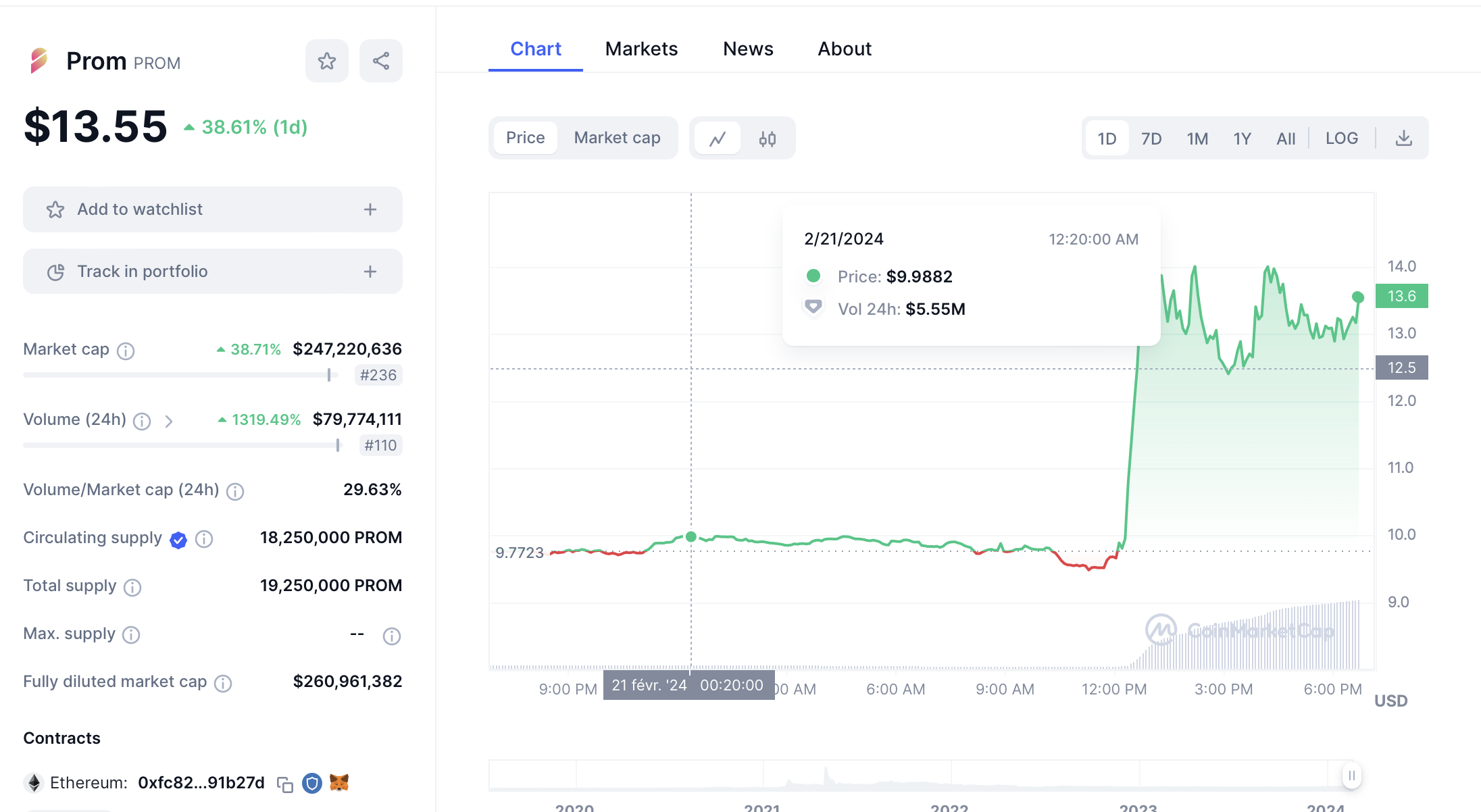Copy Ethereum contract address icon
This screenshot has height=812, width=1481.
[285, 784]
